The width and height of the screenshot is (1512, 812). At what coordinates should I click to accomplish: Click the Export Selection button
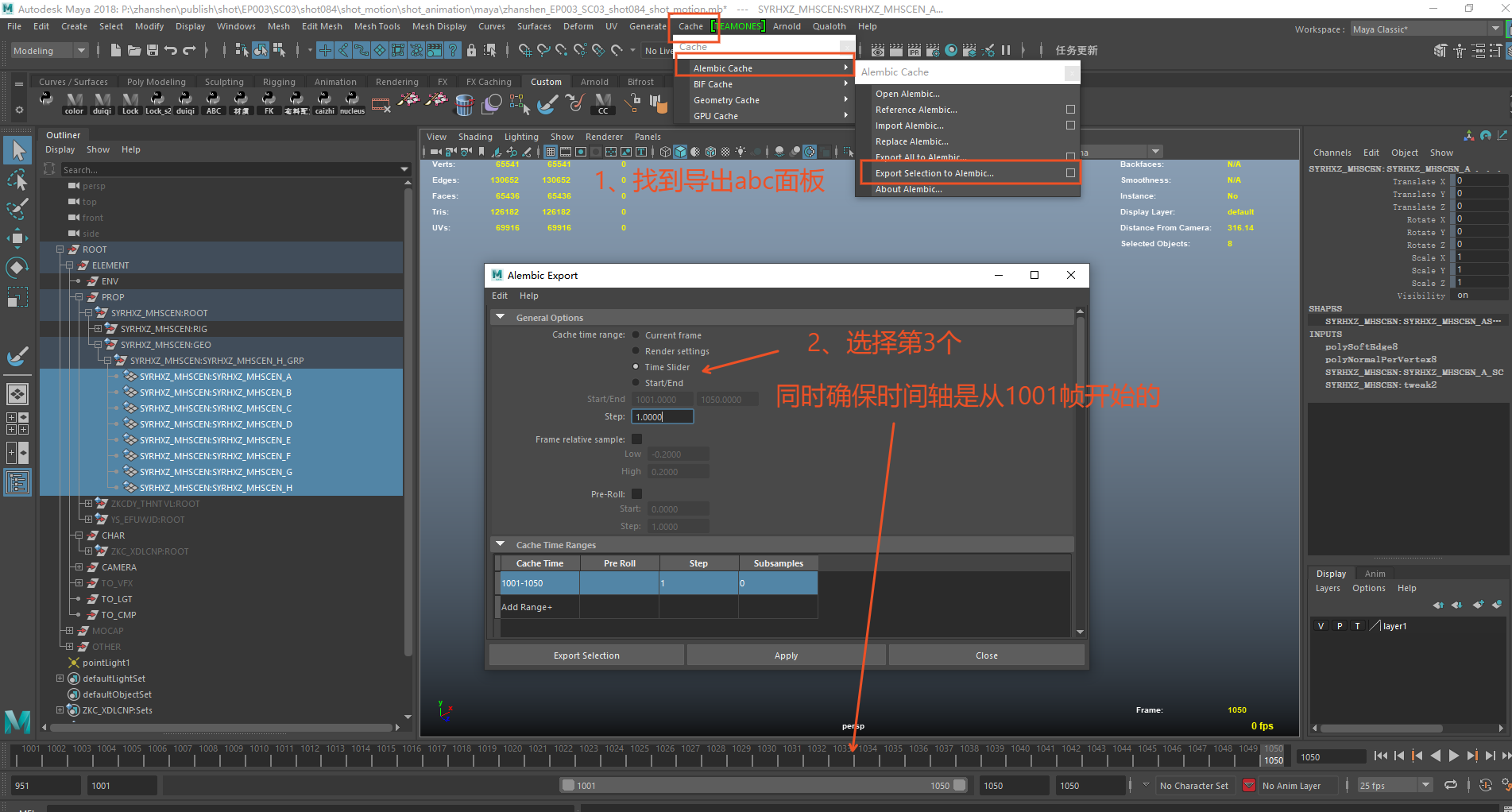pos(586,655)
